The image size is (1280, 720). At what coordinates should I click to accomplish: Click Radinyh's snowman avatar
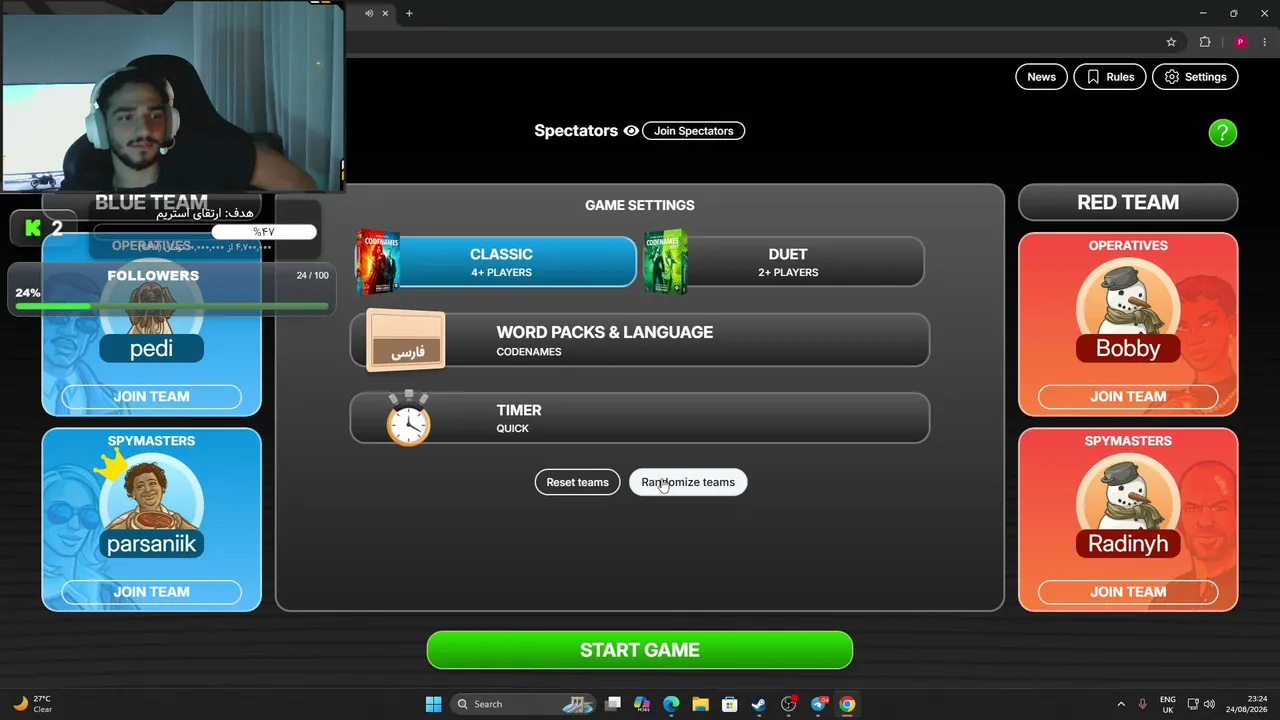[1128, 496]
